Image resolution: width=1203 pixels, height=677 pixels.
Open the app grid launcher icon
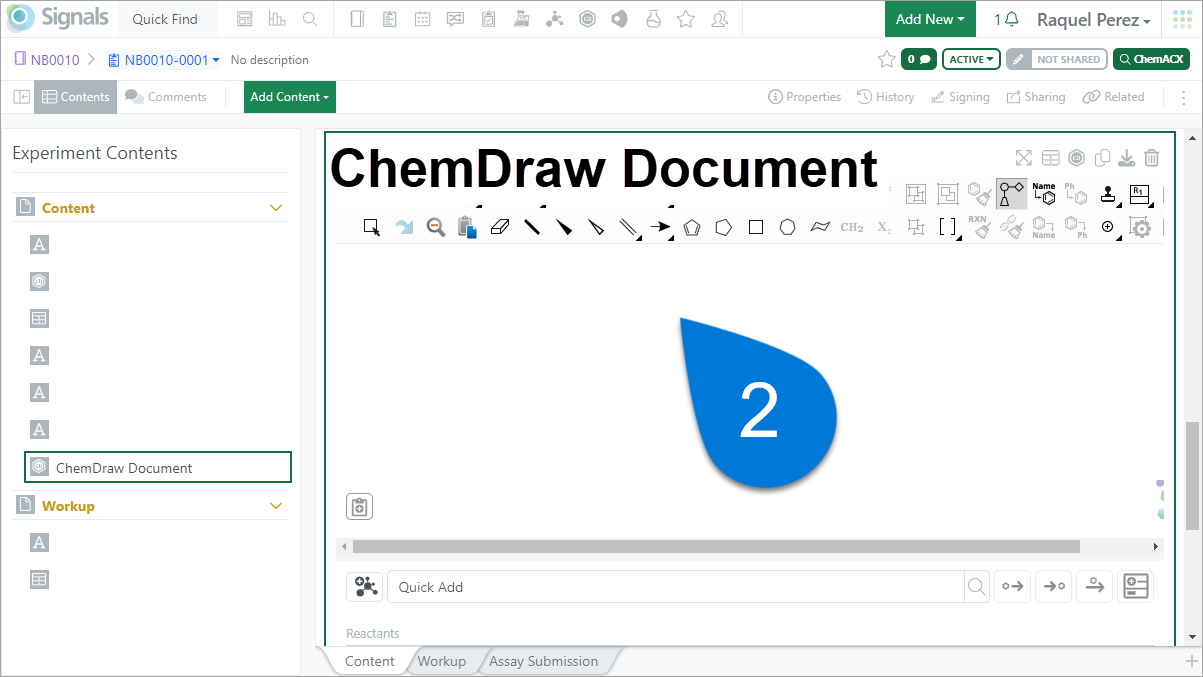click(1183, 20)
